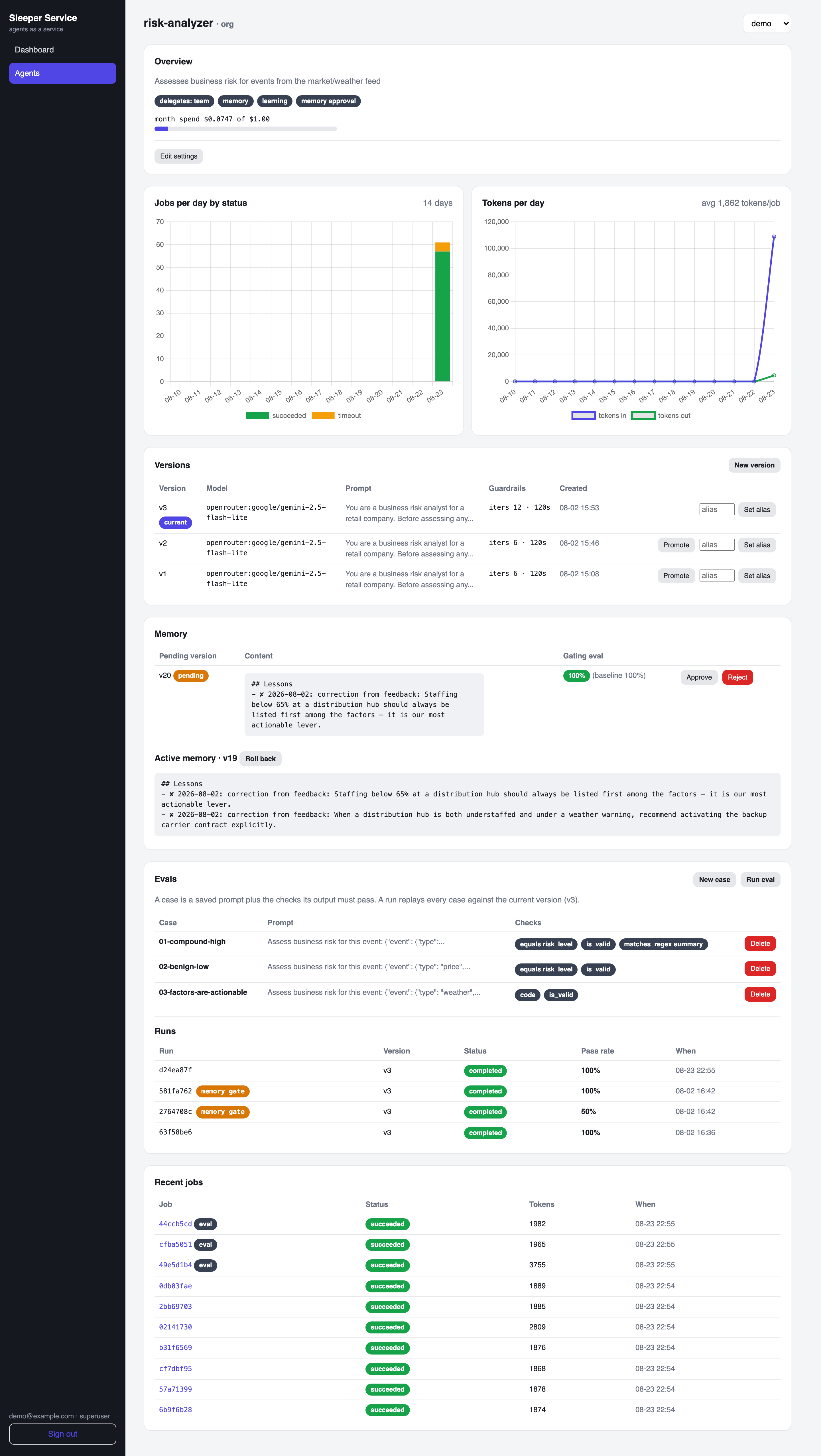Click the alias input for v3

coord(717,510)
